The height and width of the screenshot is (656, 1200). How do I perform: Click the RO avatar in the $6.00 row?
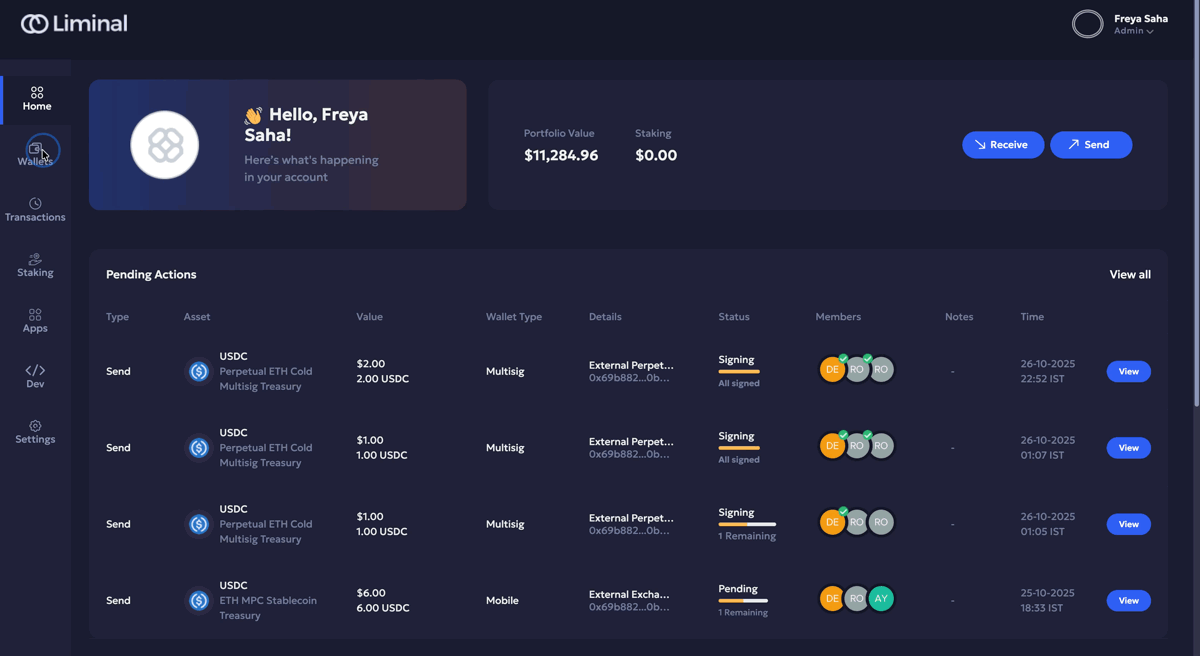coord(856,599)
